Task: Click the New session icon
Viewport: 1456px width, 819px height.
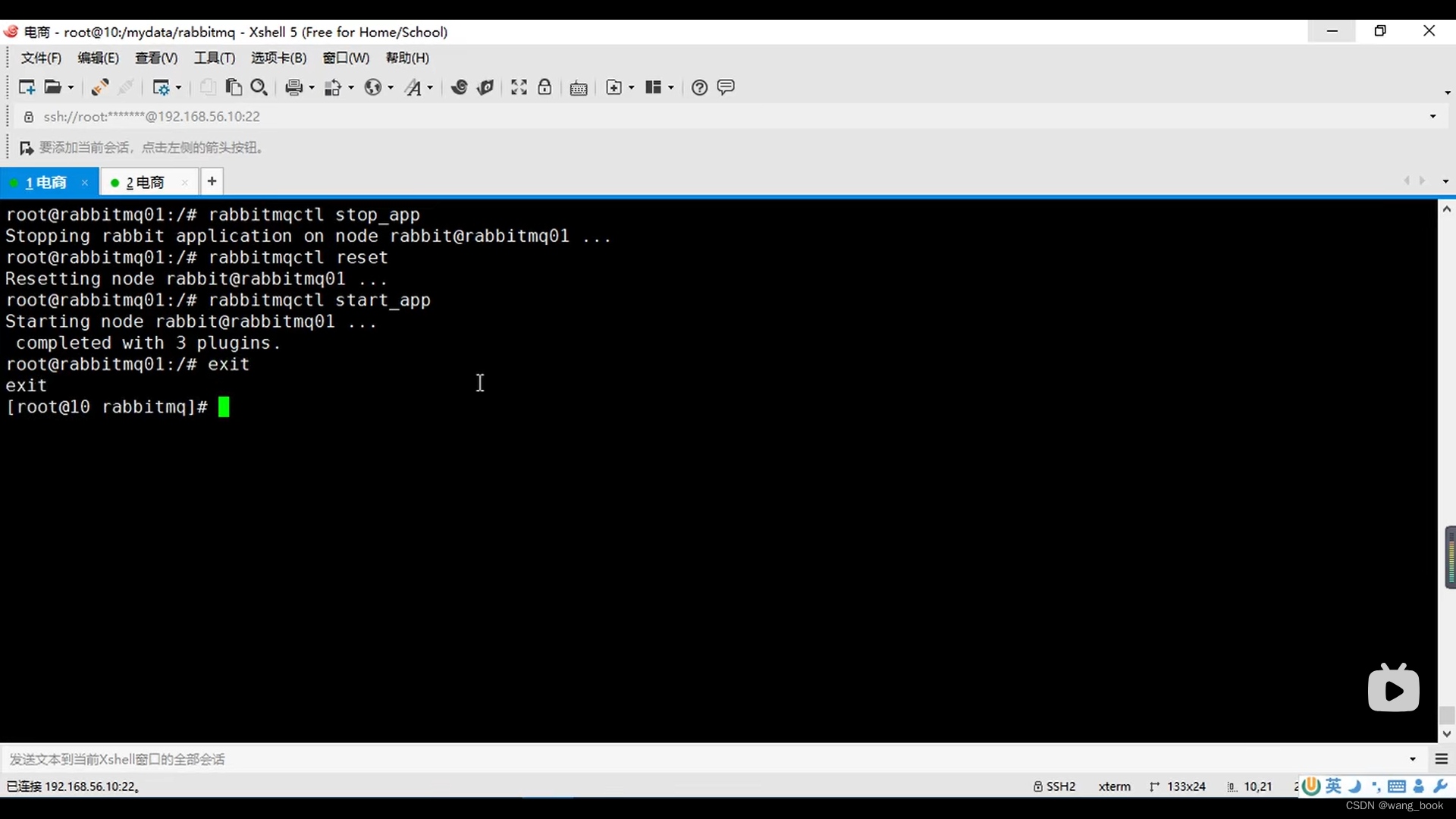Action: [27, 87]
